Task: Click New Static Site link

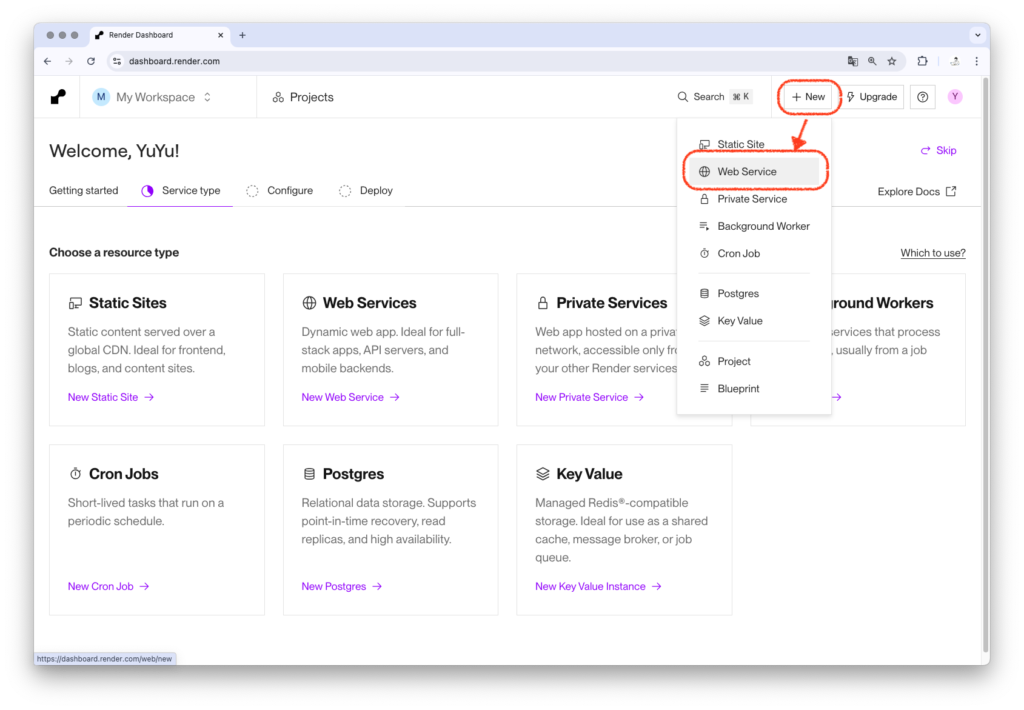Action: [110, 397]
